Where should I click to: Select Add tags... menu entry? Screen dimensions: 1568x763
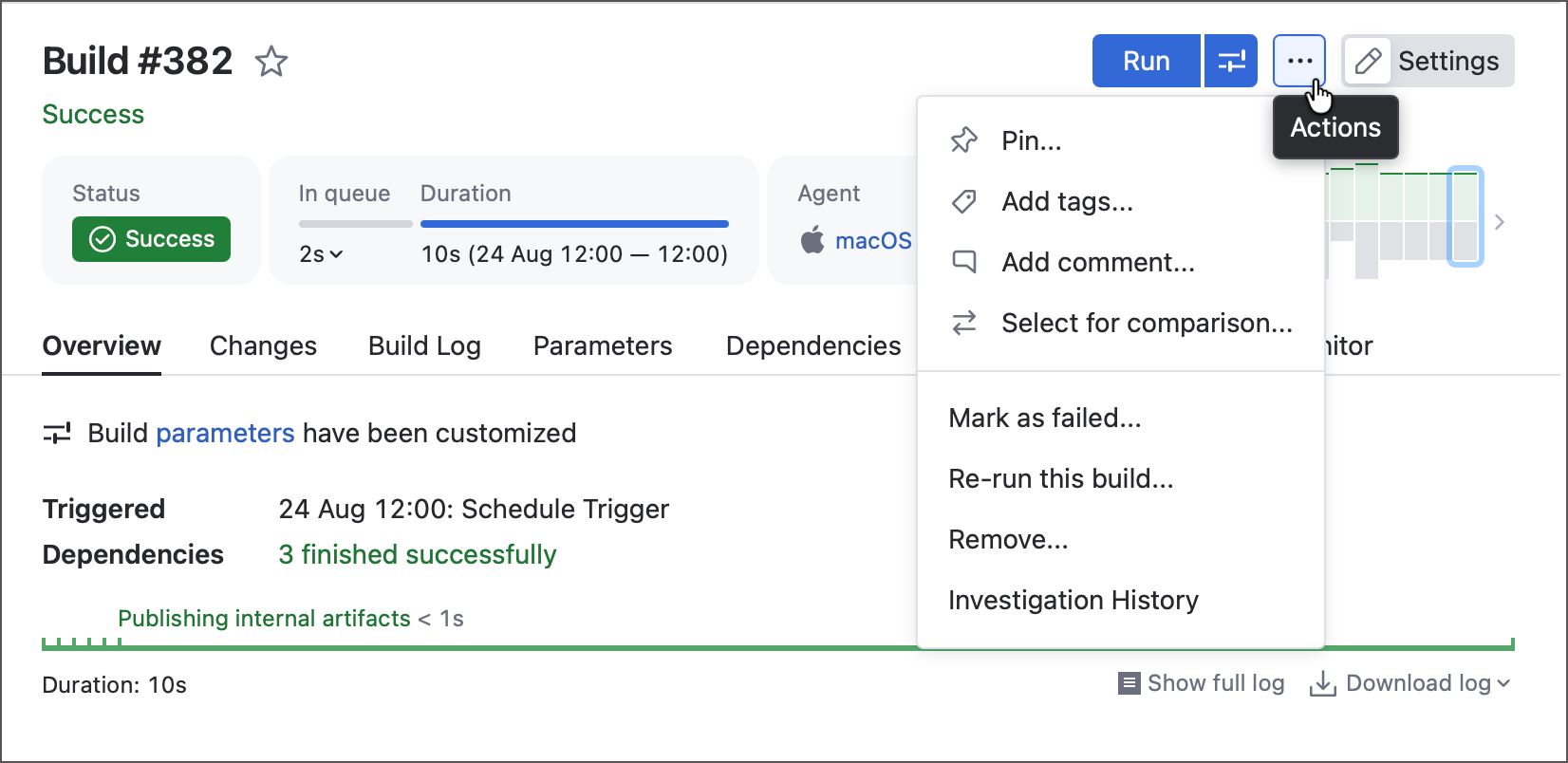click(x=1121, y=201)
